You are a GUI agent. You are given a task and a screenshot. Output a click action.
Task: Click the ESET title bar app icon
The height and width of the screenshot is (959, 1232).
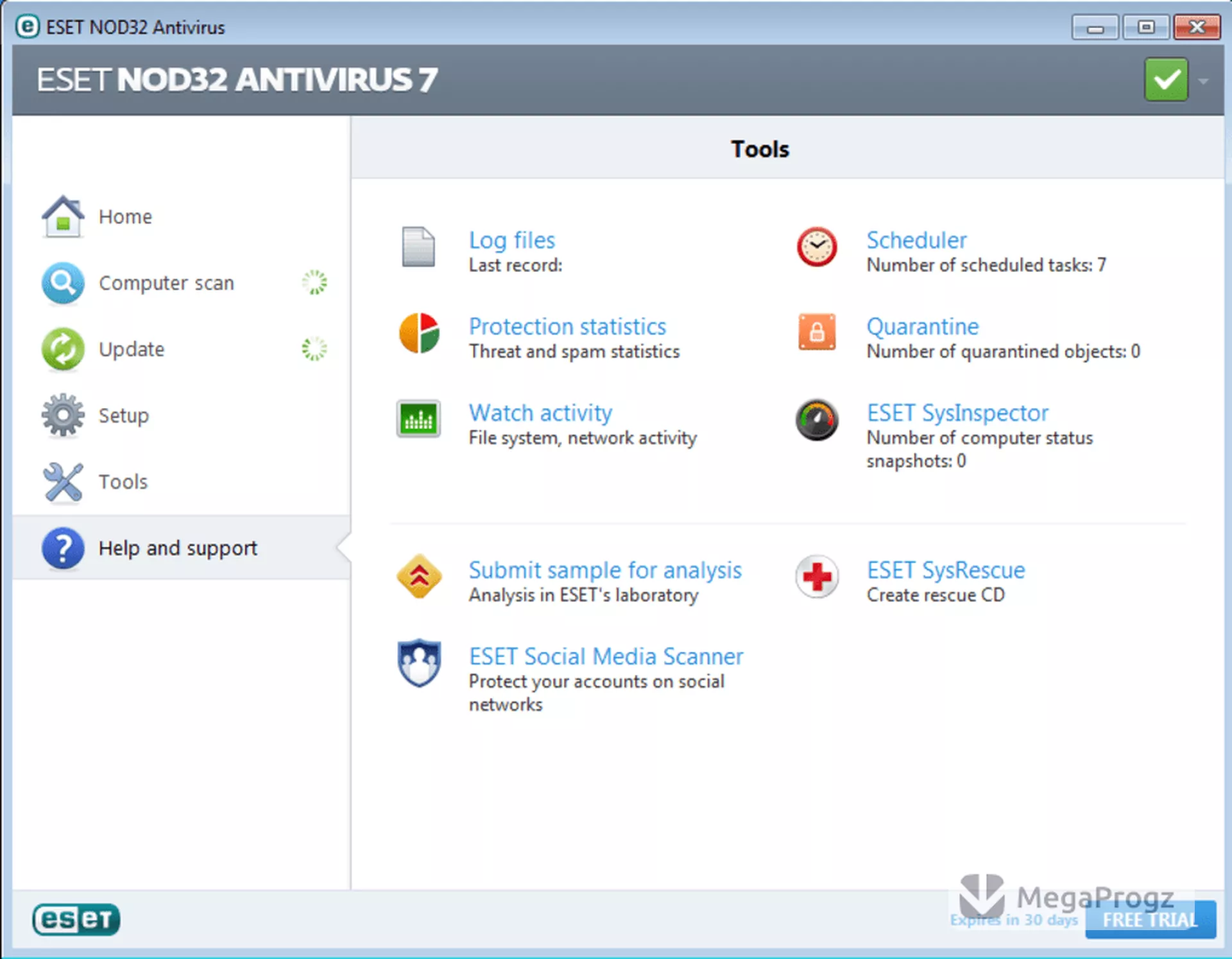click(27, 27)
